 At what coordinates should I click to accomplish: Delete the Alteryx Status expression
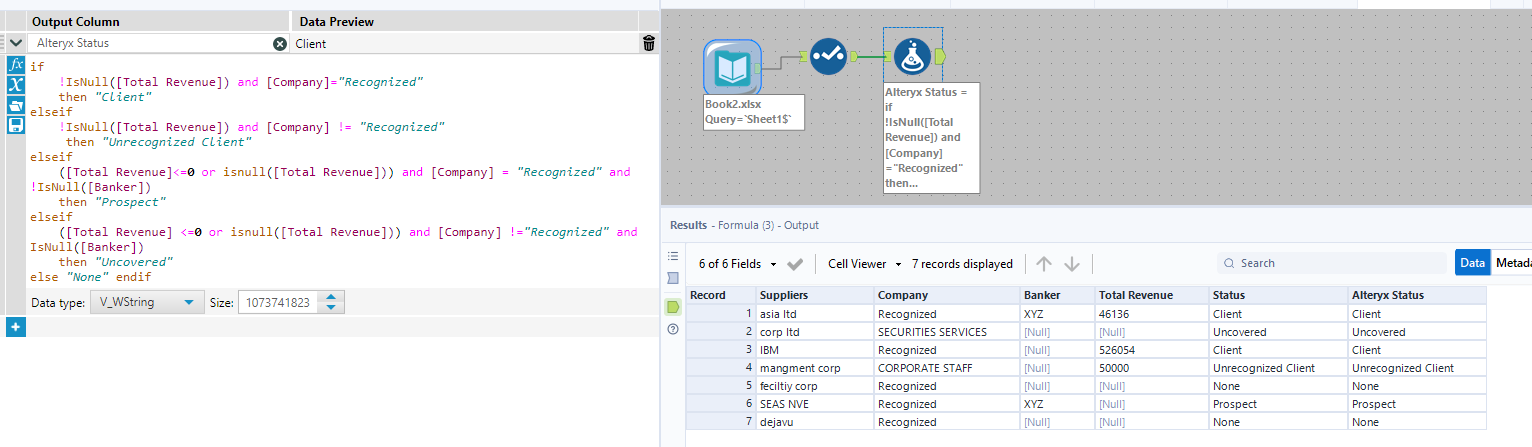click(x=649, y=43)
